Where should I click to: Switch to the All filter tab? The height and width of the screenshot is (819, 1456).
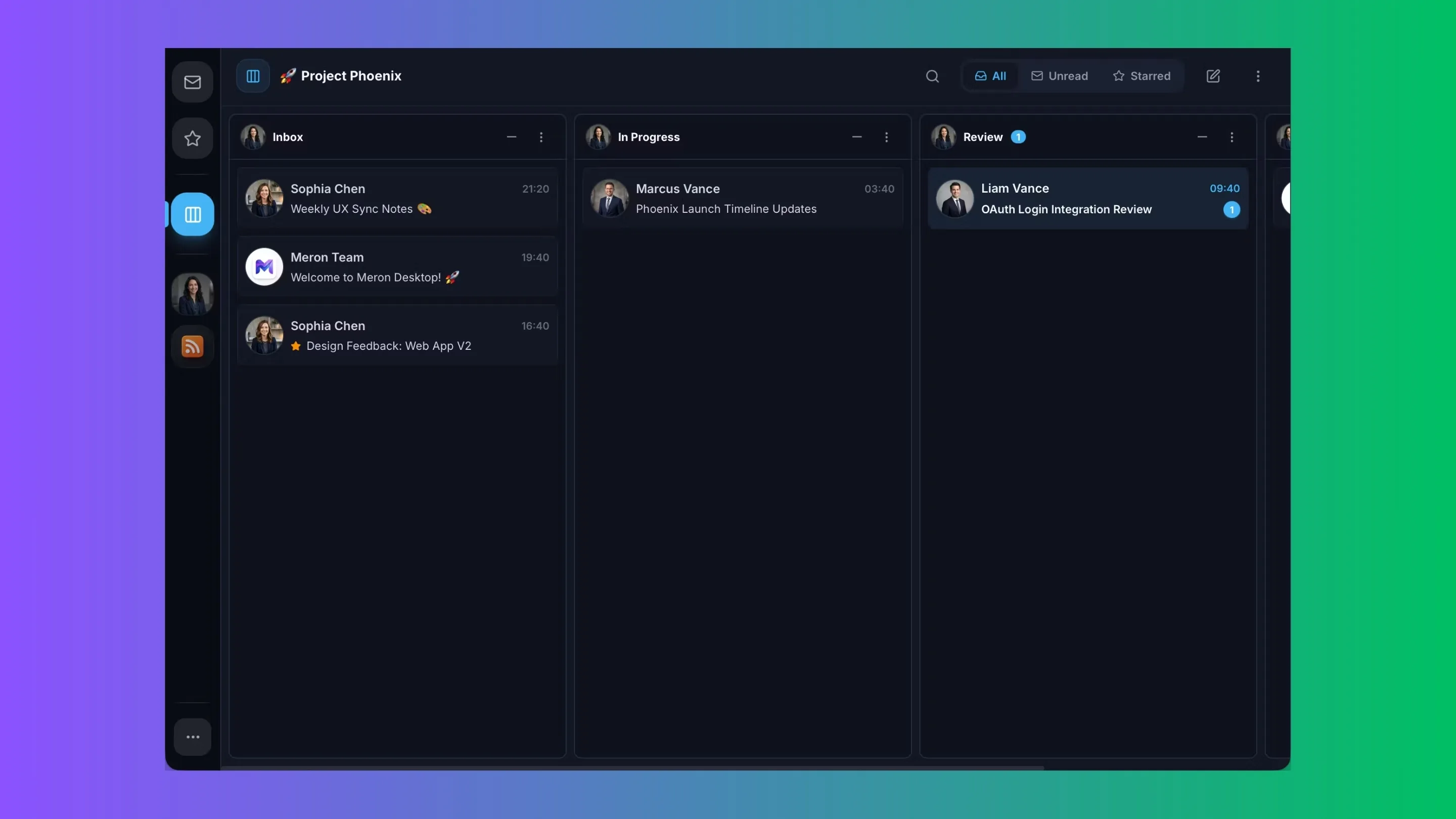[x=990, y=76]
